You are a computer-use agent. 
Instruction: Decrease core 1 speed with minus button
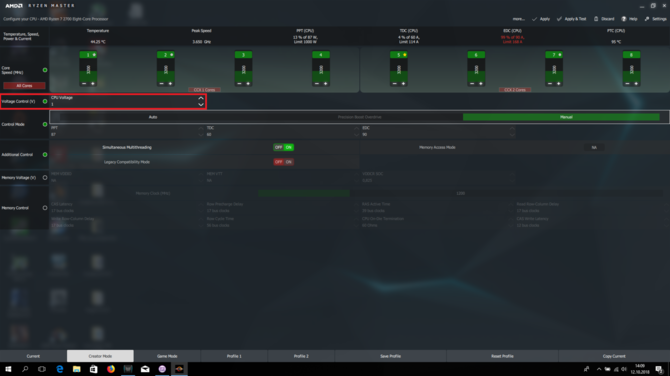tap(84, 84)
